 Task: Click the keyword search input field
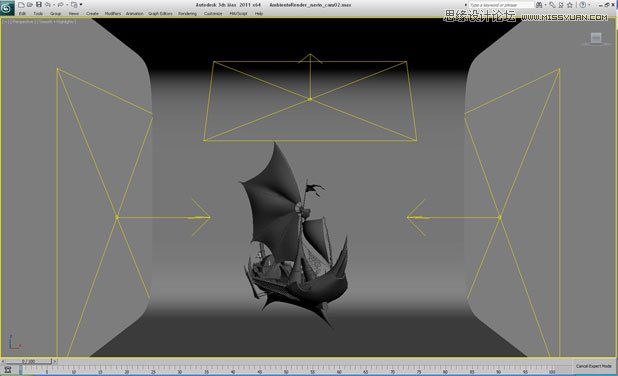click(x=501, y=5)
